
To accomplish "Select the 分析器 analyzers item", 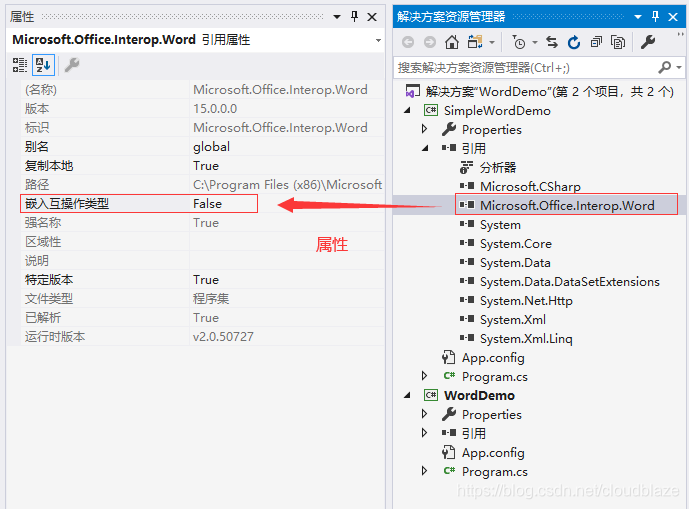I will (498, 167).
